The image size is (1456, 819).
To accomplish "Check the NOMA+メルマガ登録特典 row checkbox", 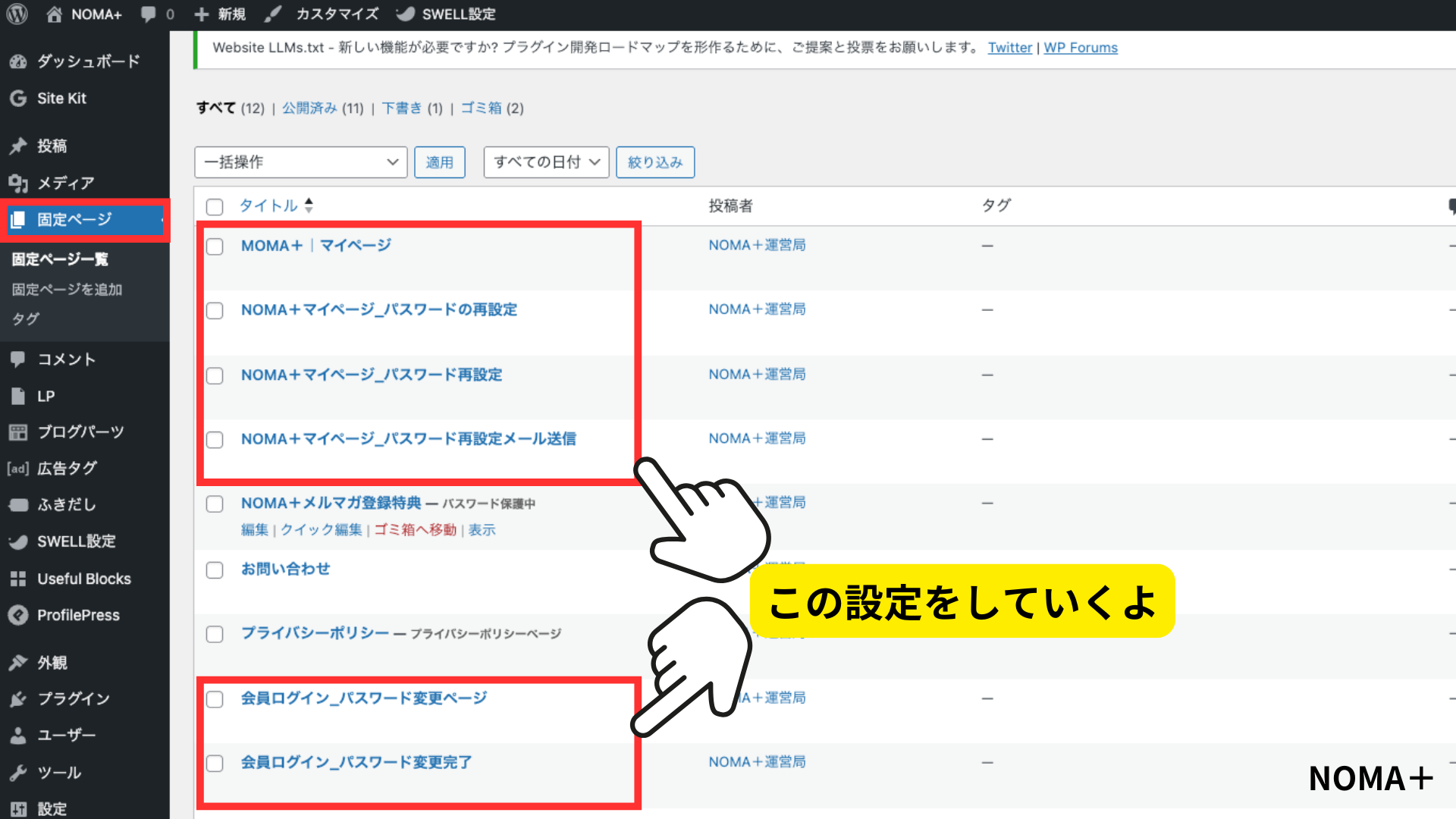I will 215,504.
